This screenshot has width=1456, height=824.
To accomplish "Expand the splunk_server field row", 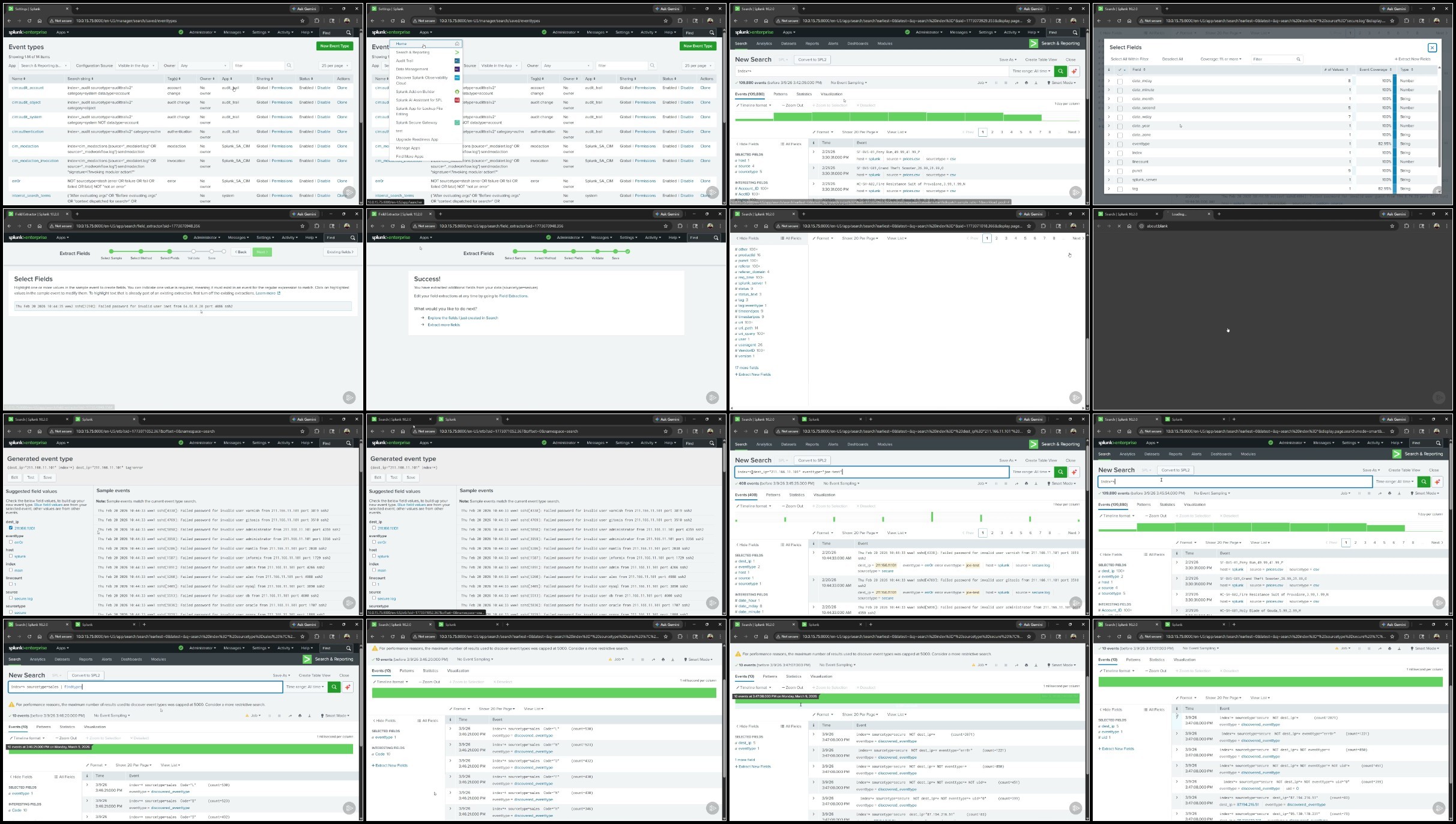I will click(1108, 179).
